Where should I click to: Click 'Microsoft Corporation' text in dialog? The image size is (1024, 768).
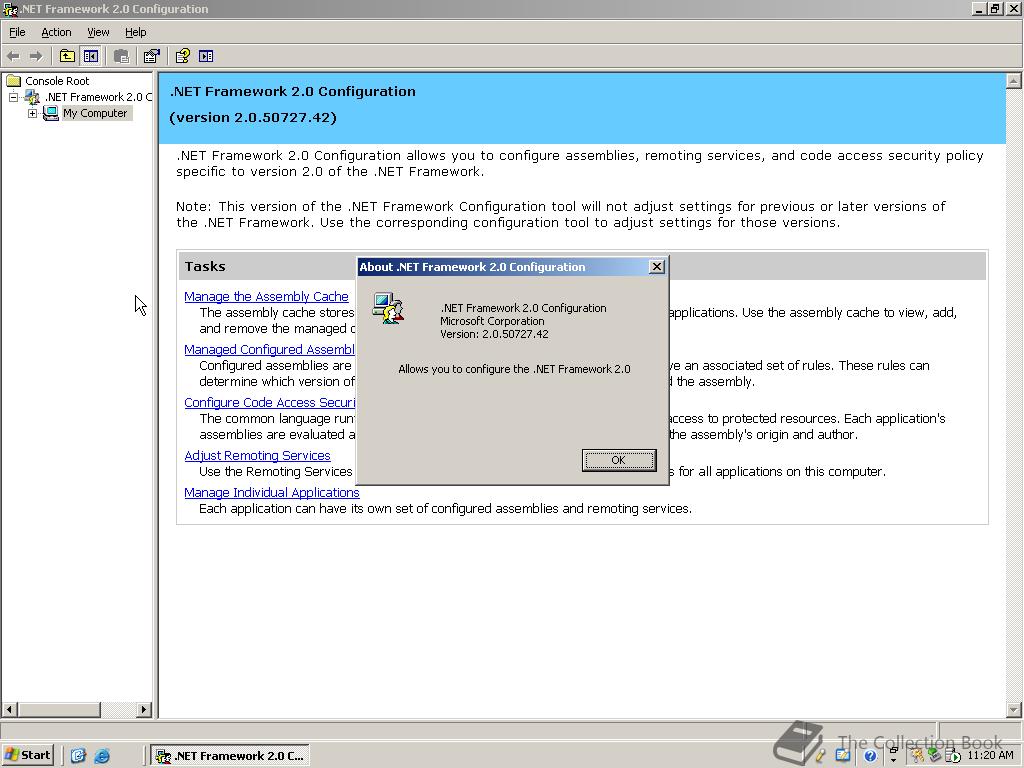(492, 321)
